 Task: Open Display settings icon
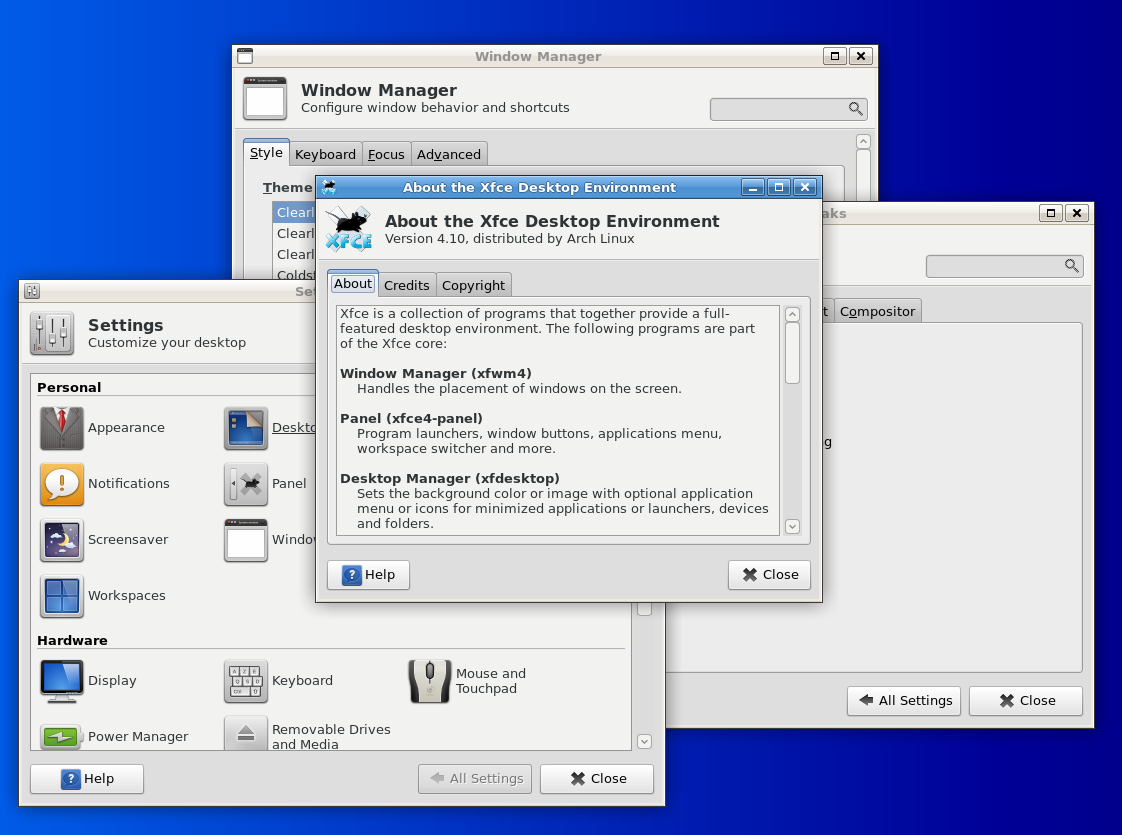(x=62, y=680)
